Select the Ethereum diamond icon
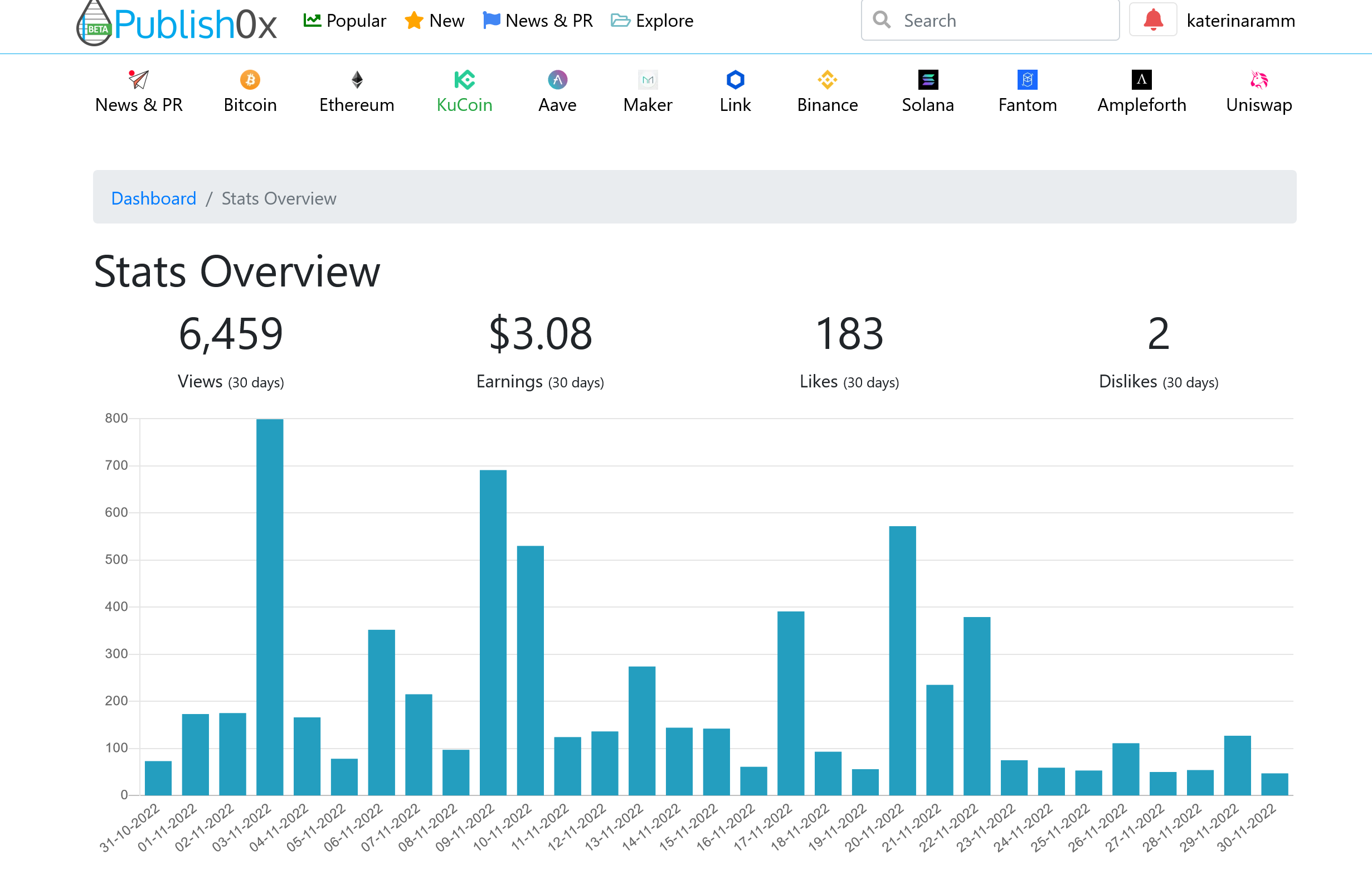Image resolution: width=1372 pixels, height=874 pixels. (357, 80)
